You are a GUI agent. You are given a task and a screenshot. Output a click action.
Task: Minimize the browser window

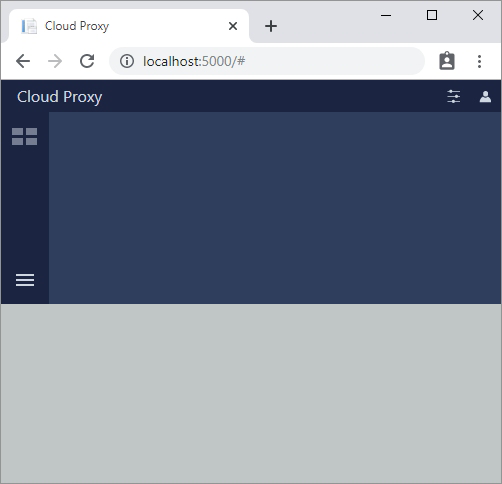[386, 15]
